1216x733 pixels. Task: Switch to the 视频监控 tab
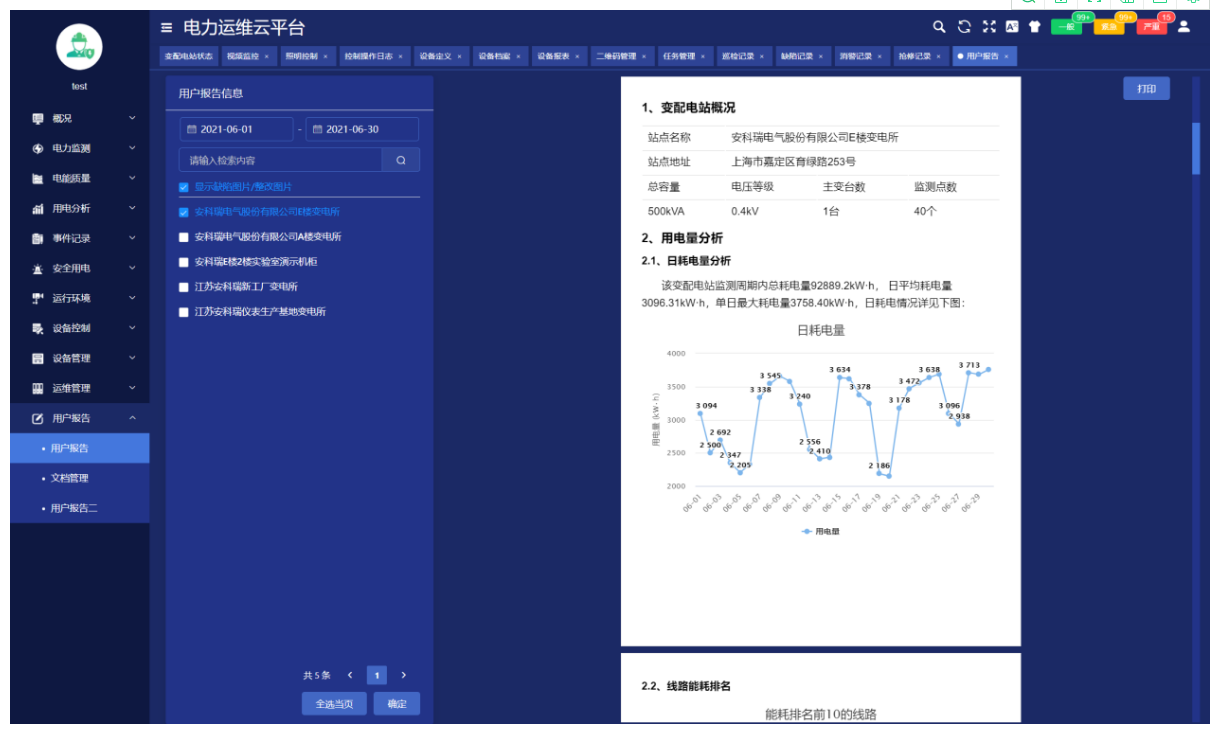tap(242, 56)
